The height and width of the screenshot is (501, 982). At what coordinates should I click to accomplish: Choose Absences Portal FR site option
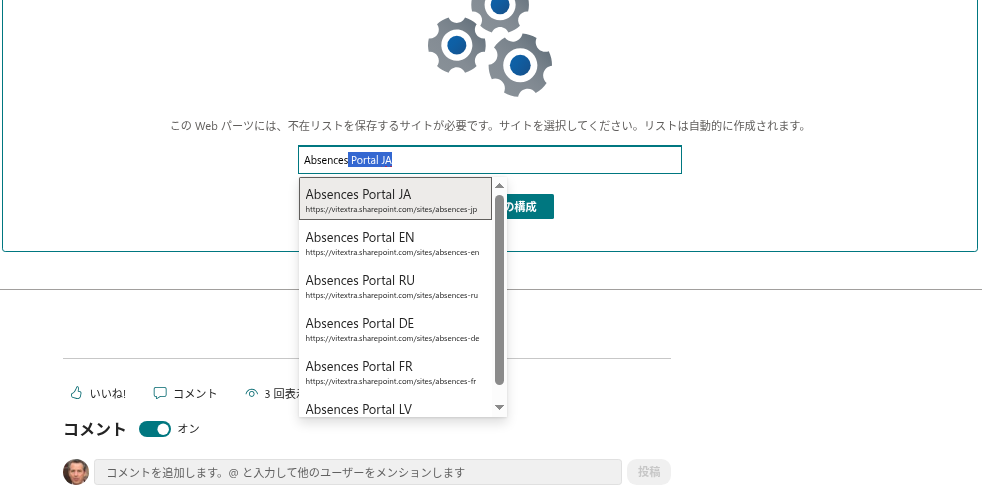[395, 371]
